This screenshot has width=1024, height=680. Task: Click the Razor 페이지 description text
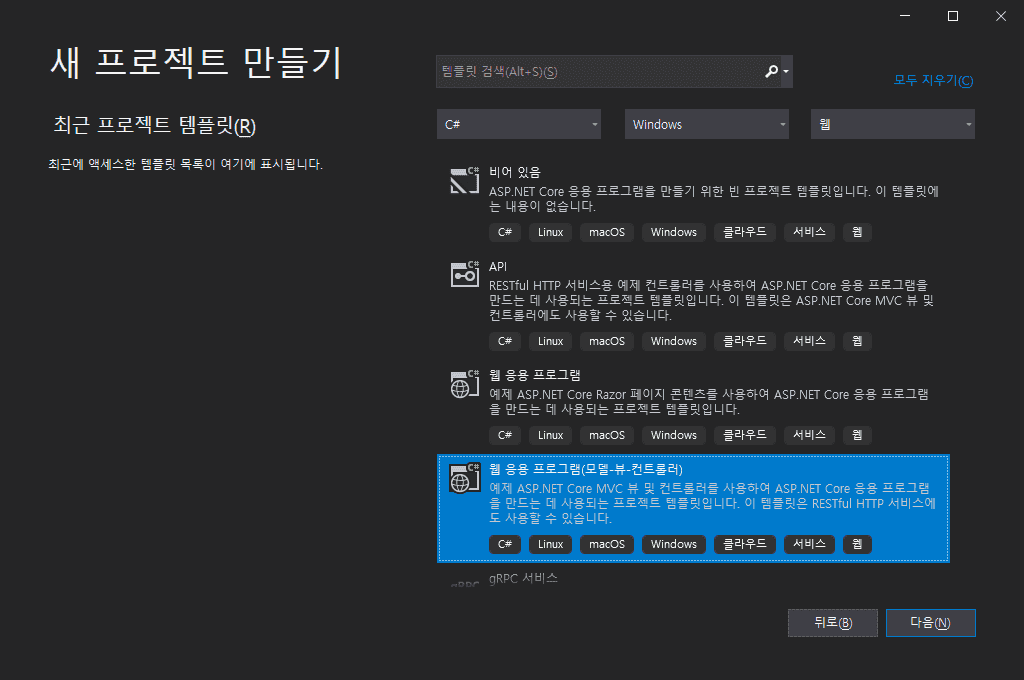point(709,402)
